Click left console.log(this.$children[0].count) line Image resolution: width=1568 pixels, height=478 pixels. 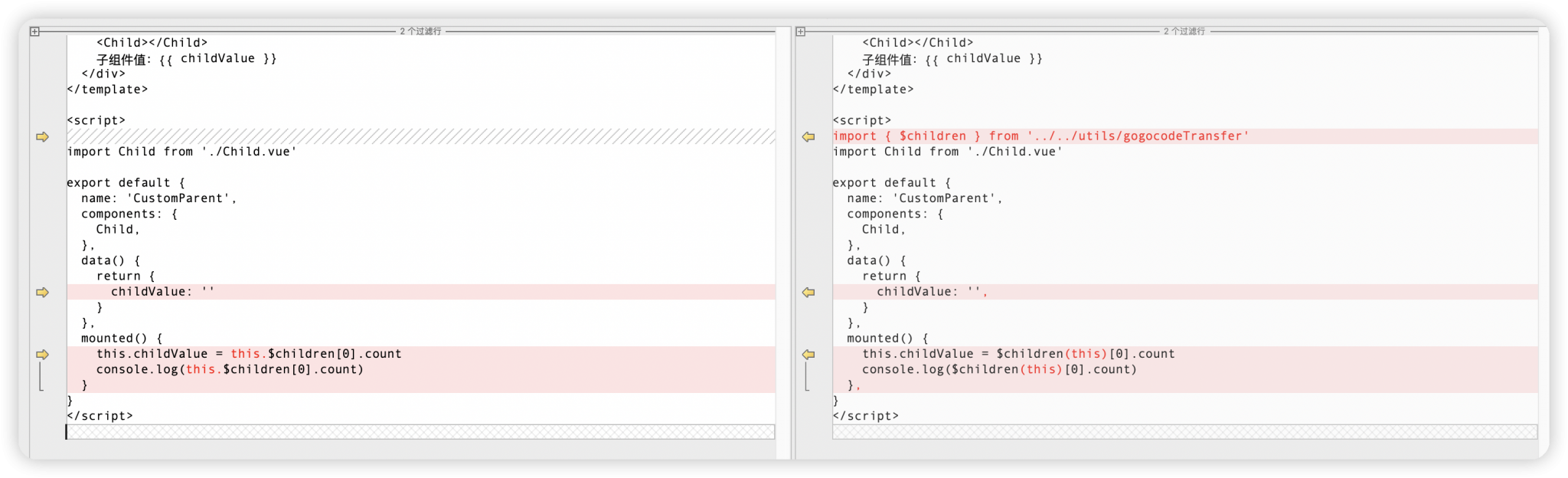click(230, 370)
